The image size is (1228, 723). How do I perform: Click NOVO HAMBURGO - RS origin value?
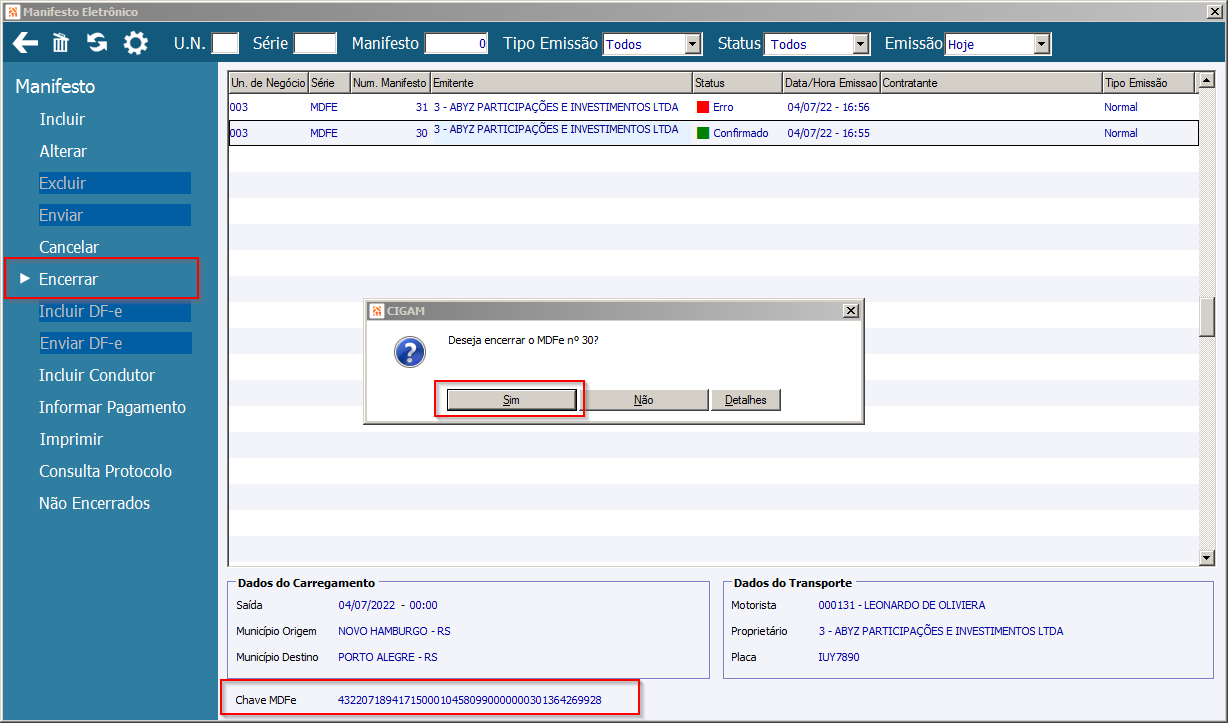point(394,631)
